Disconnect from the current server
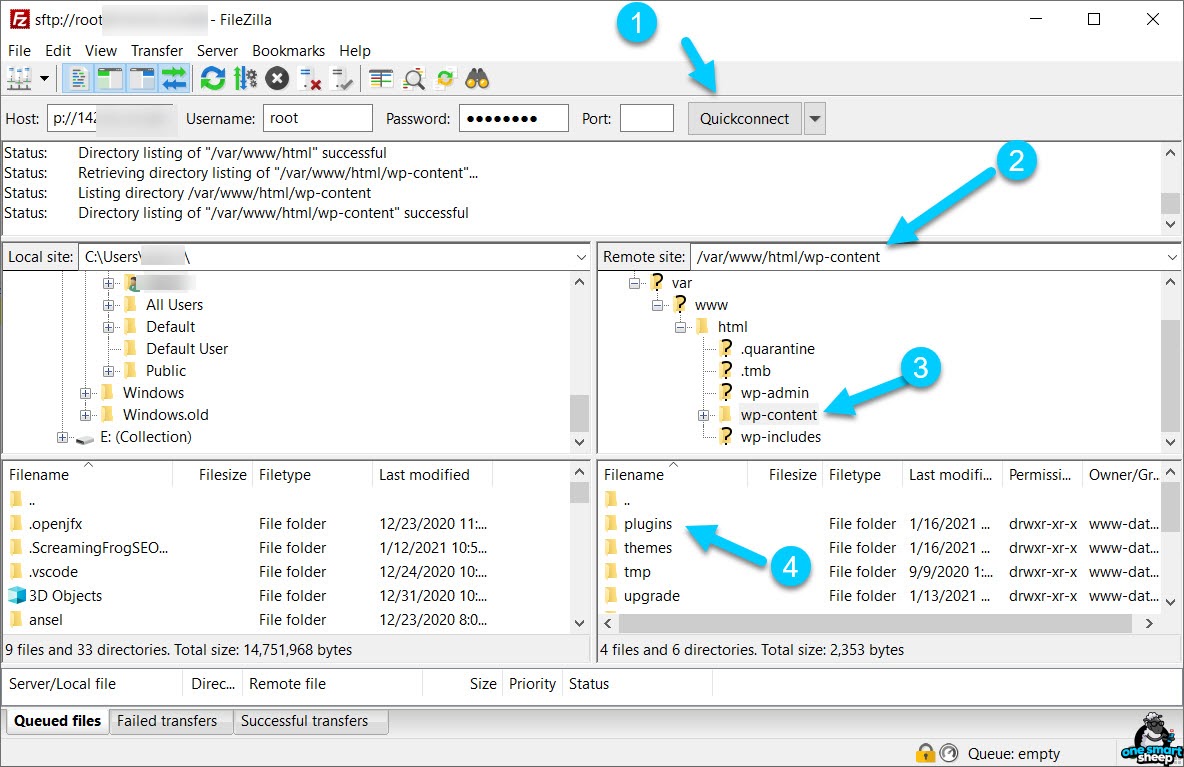 coord(310,79)
